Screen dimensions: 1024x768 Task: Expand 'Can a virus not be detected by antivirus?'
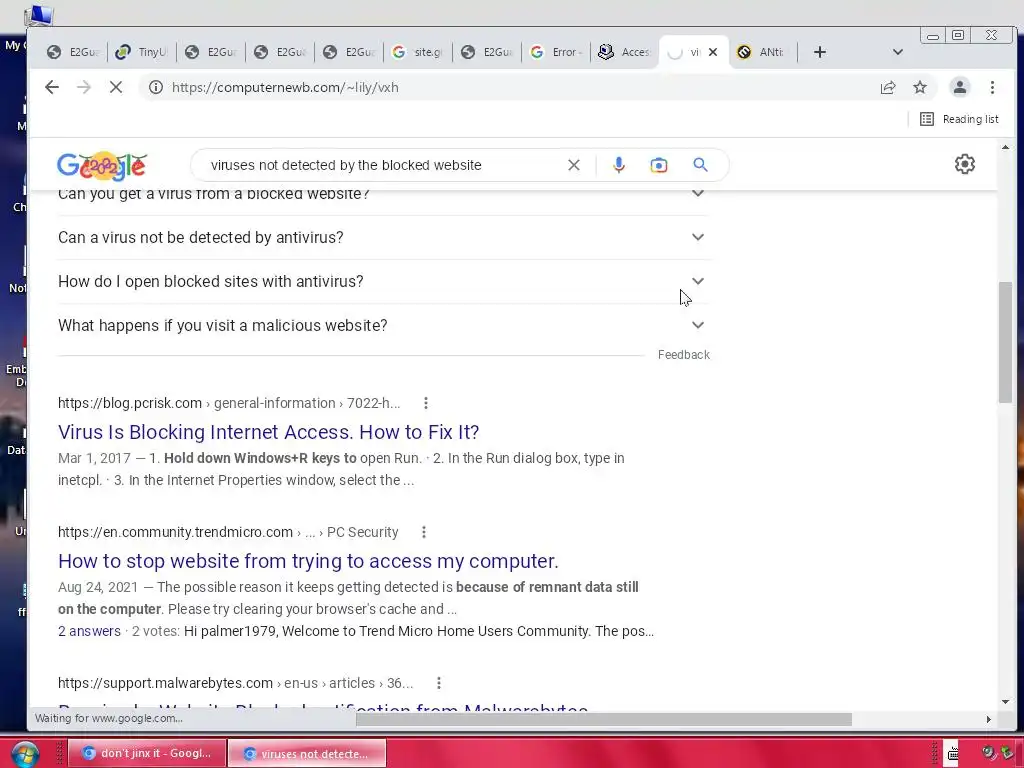pos(382,237)
